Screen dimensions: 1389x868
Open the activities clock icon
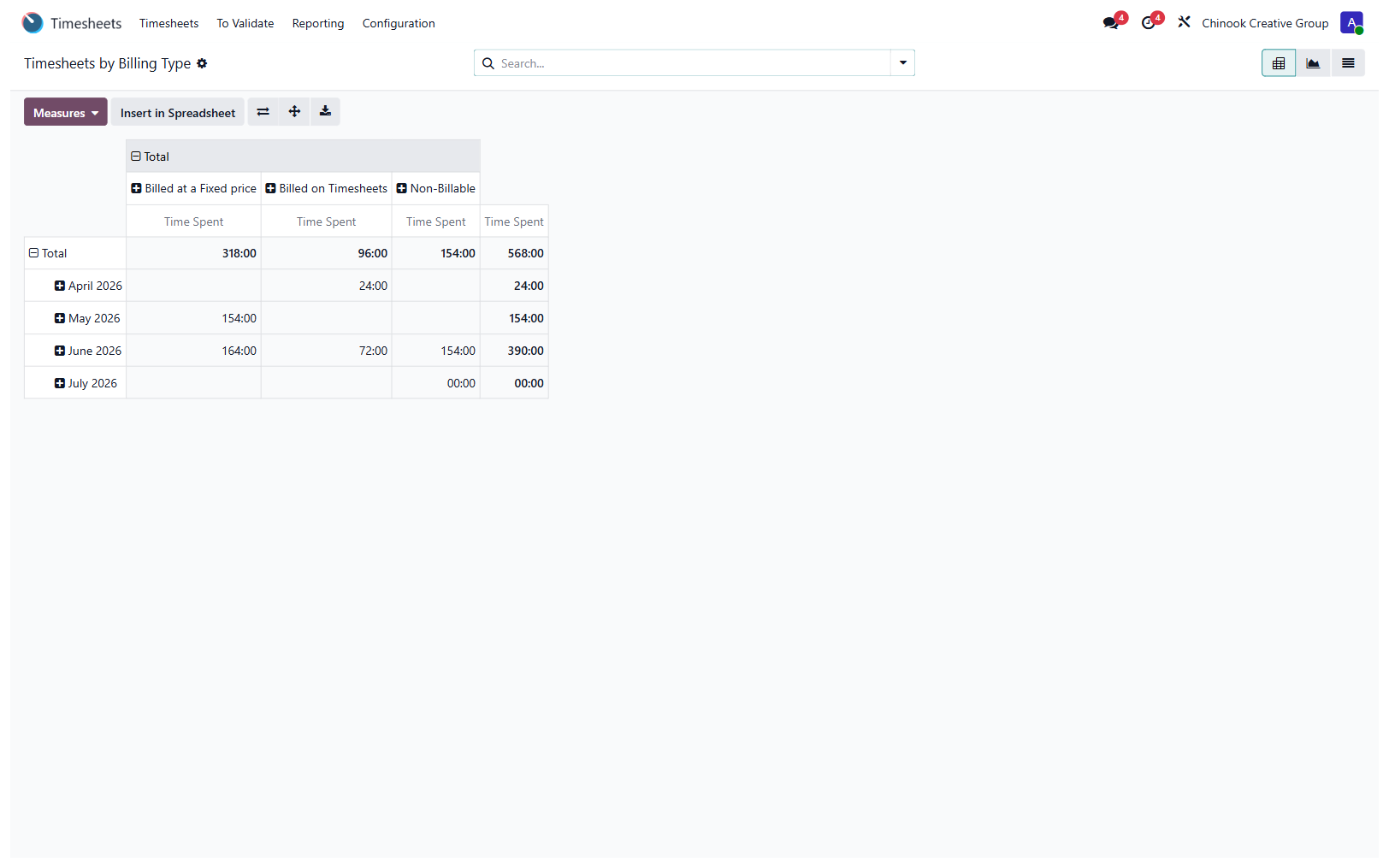[1149, 23]
